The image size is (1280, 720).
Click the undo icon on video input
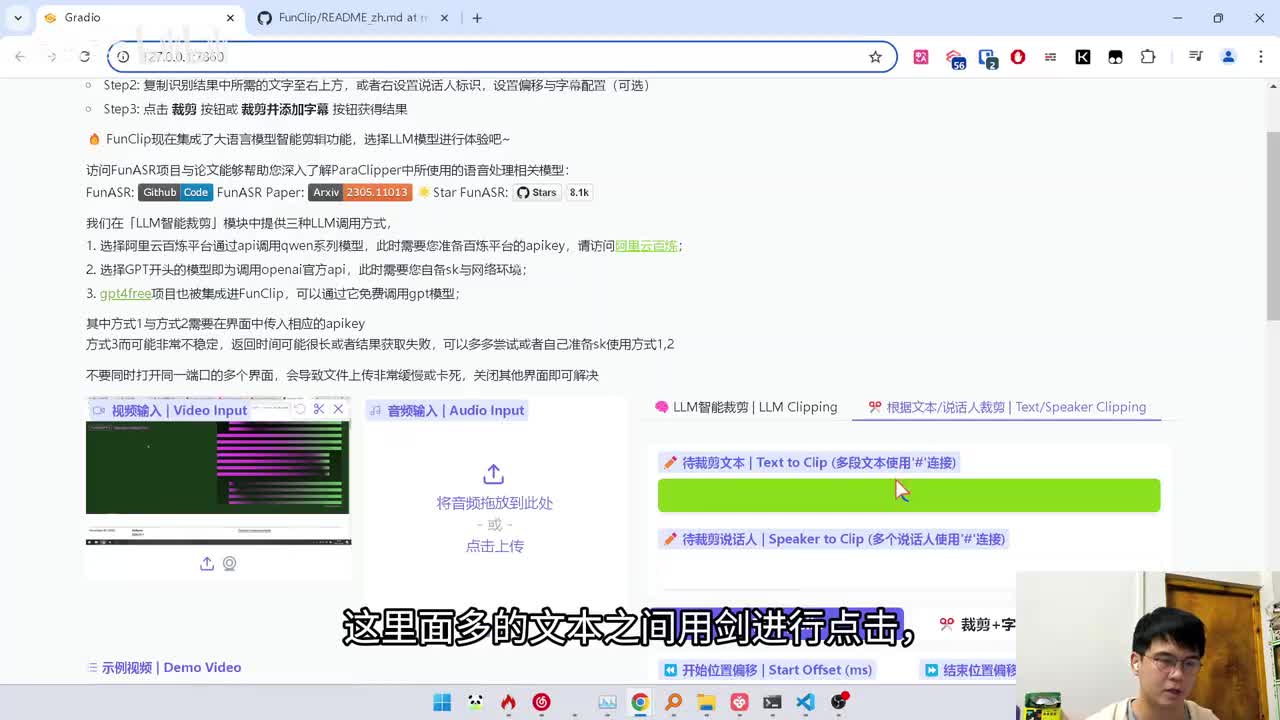tap(299, 409)
